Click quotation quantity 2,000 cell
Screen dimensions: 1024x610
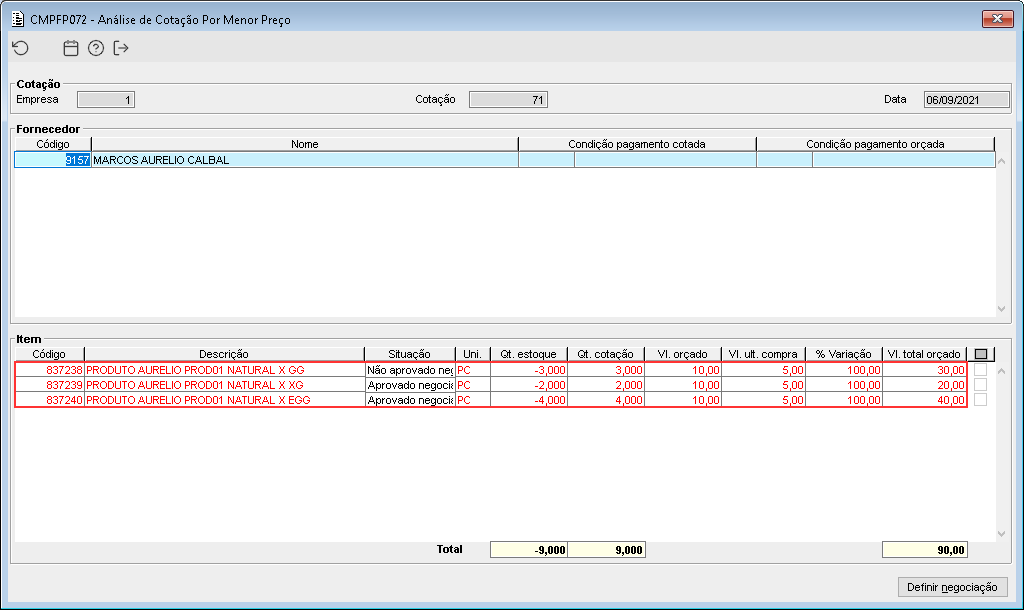[606, 385]
